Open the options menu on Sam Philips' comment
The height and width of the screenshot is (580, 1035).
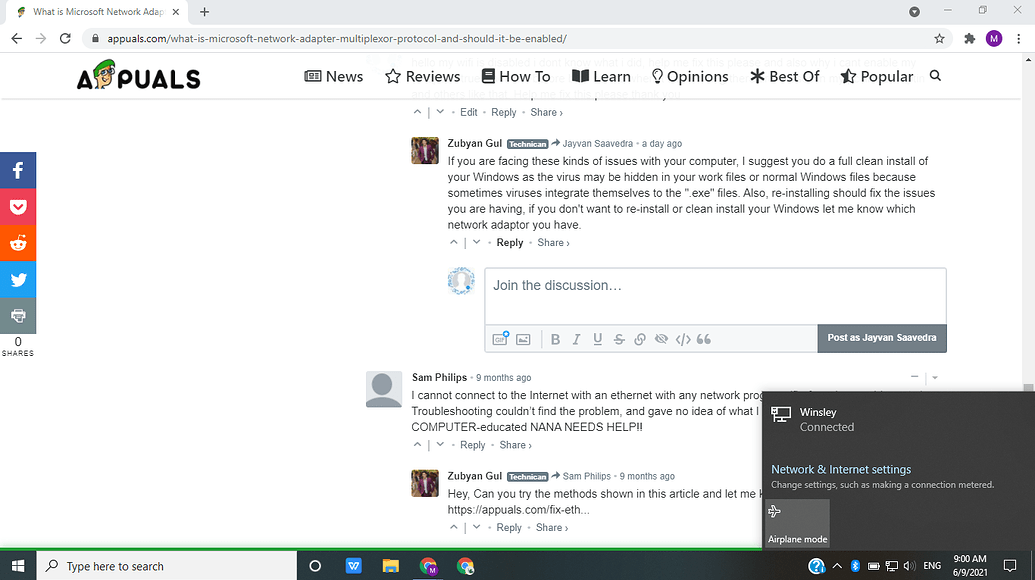(934, 377)
